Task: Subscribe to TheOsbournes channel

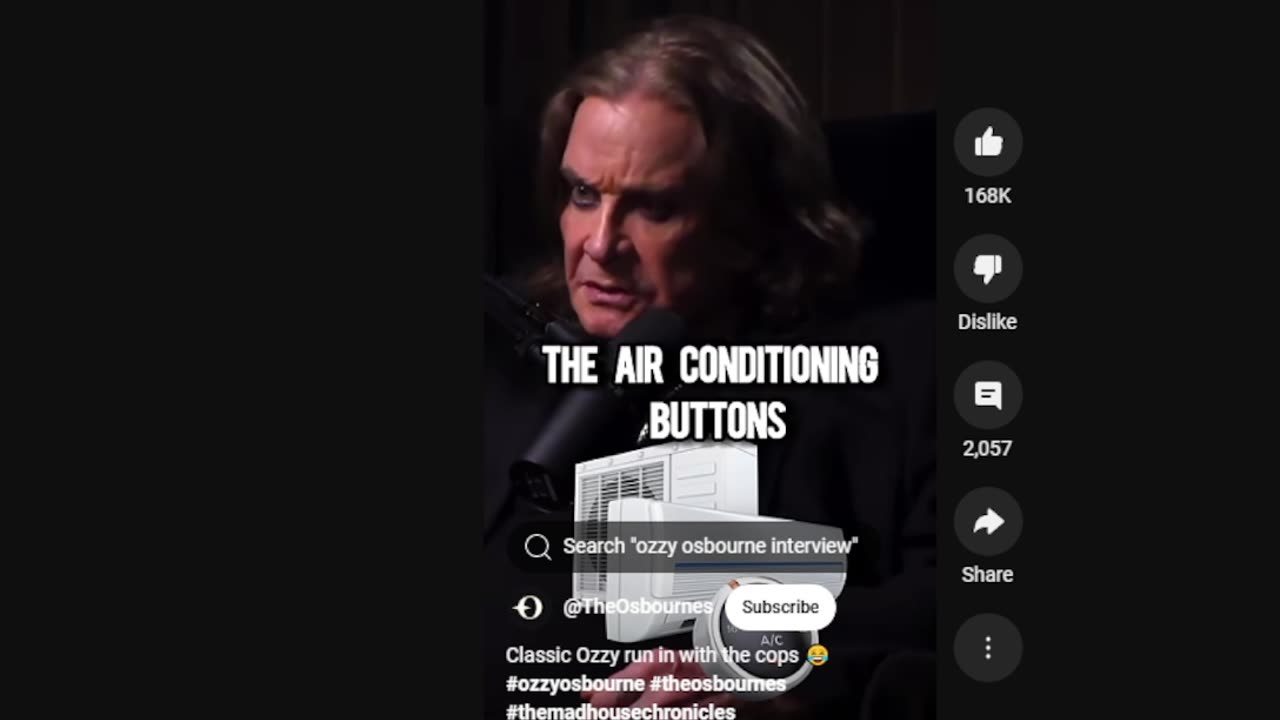Action: pyautogui.click(x=780, y=607)
